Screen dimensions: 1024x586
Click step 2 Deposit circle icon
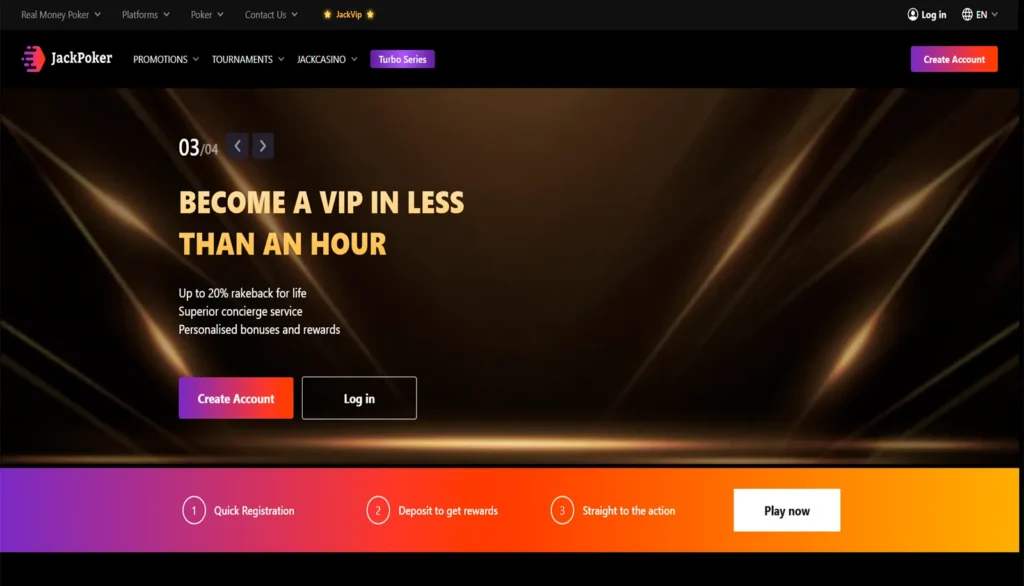pyautogui.click(x=377, y=510)
